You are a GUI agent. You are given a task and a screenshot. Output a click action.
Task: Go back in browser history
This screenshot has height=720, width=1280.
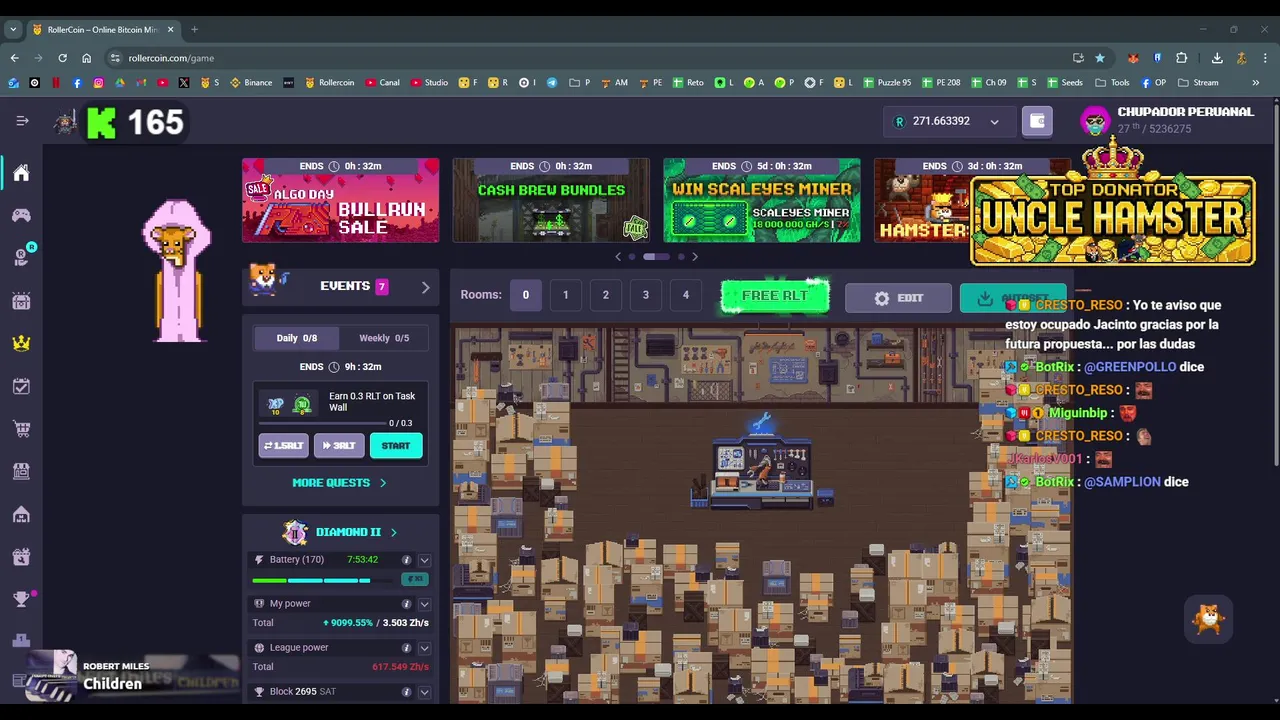click(x=14, y=58)
